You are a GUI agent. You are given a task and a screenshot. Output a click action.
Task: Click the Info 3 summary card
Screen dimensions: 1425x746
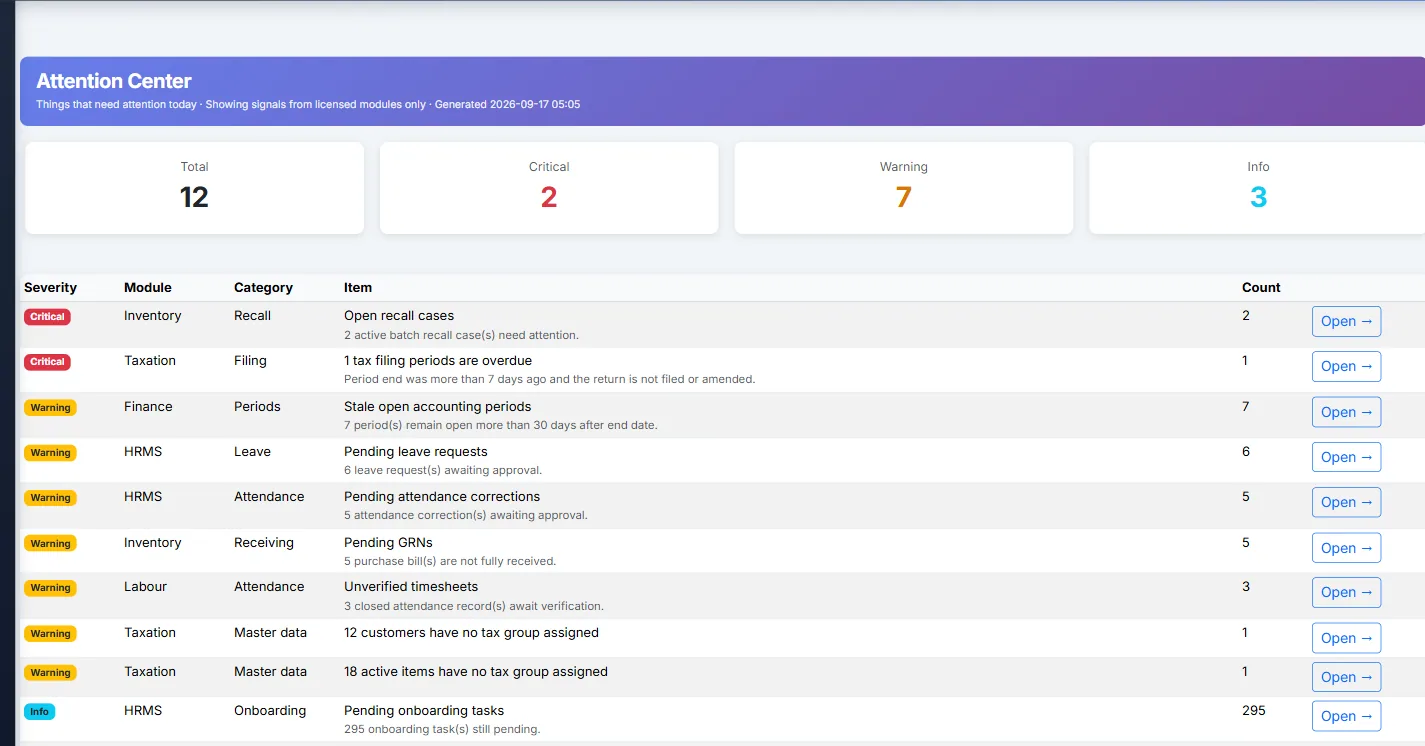pyautogui.click(x=1258, y=188)
